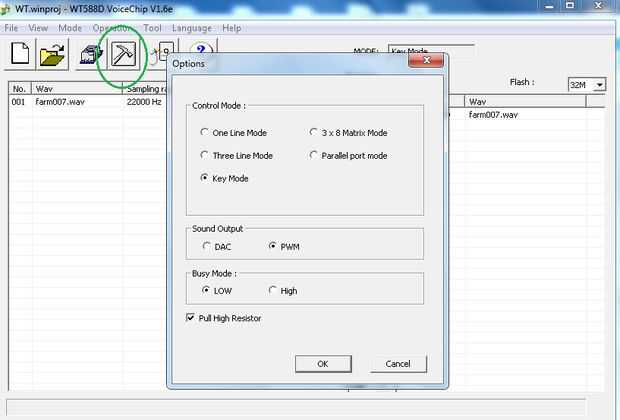Close the Options dialog with X

tap(426, 60)
